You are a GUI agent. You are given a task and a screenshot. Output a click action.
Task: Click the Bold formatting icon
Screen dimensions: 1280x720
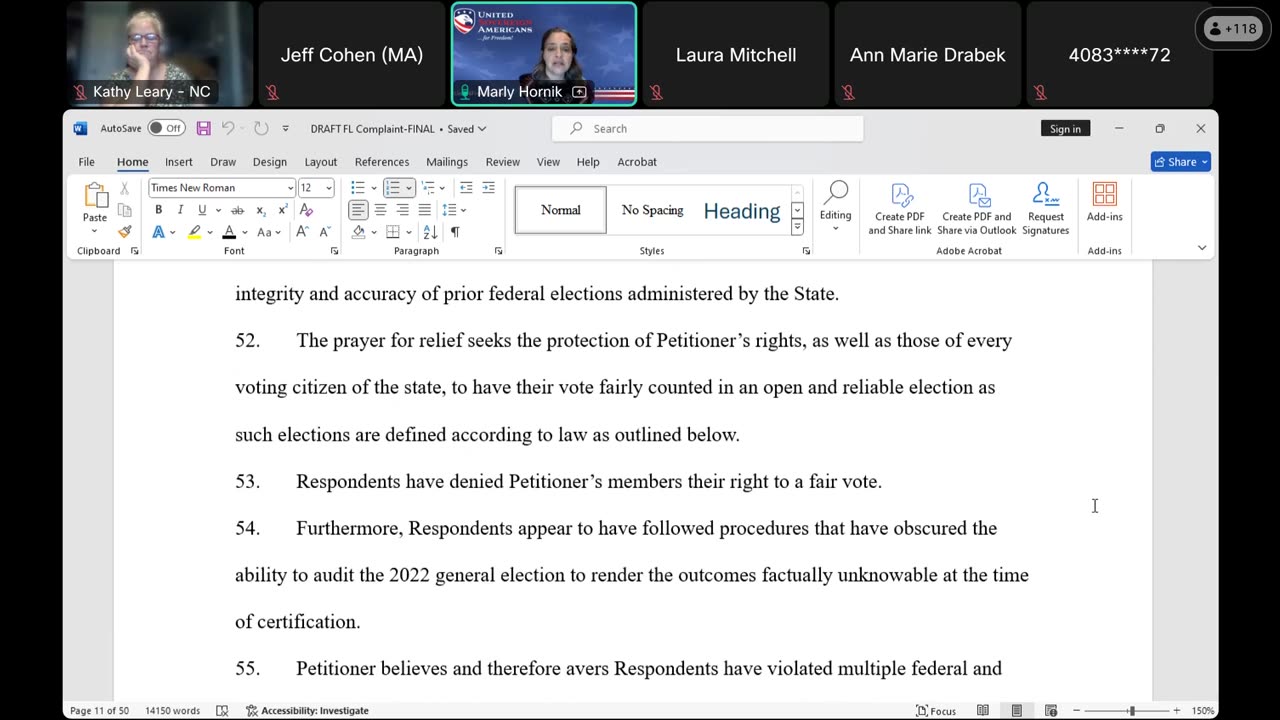(158, 210)
